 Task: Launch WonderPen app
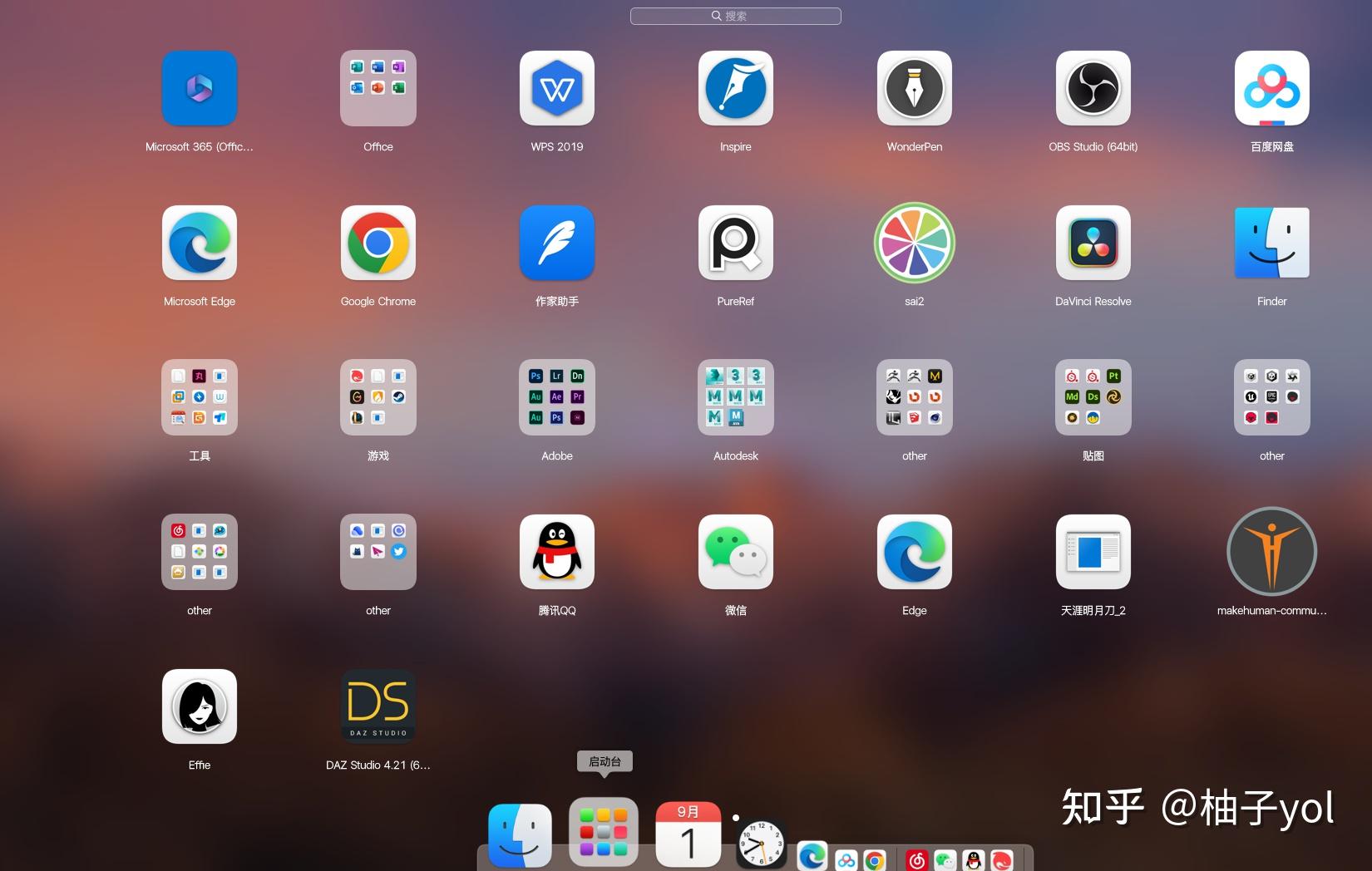pos(914,88)
